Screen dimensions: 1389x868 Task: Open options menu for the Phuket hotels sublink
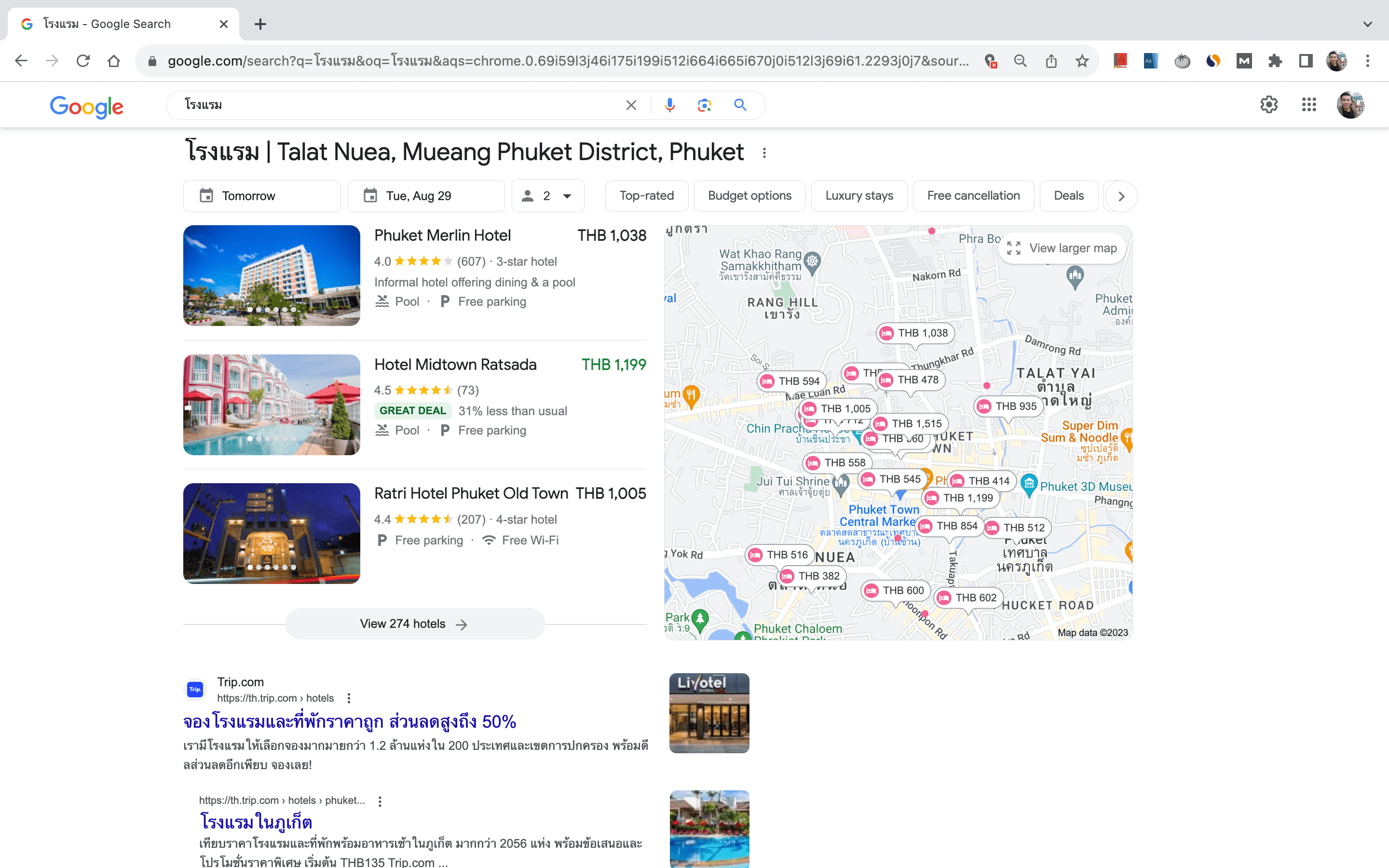click(x=380, y=801)
